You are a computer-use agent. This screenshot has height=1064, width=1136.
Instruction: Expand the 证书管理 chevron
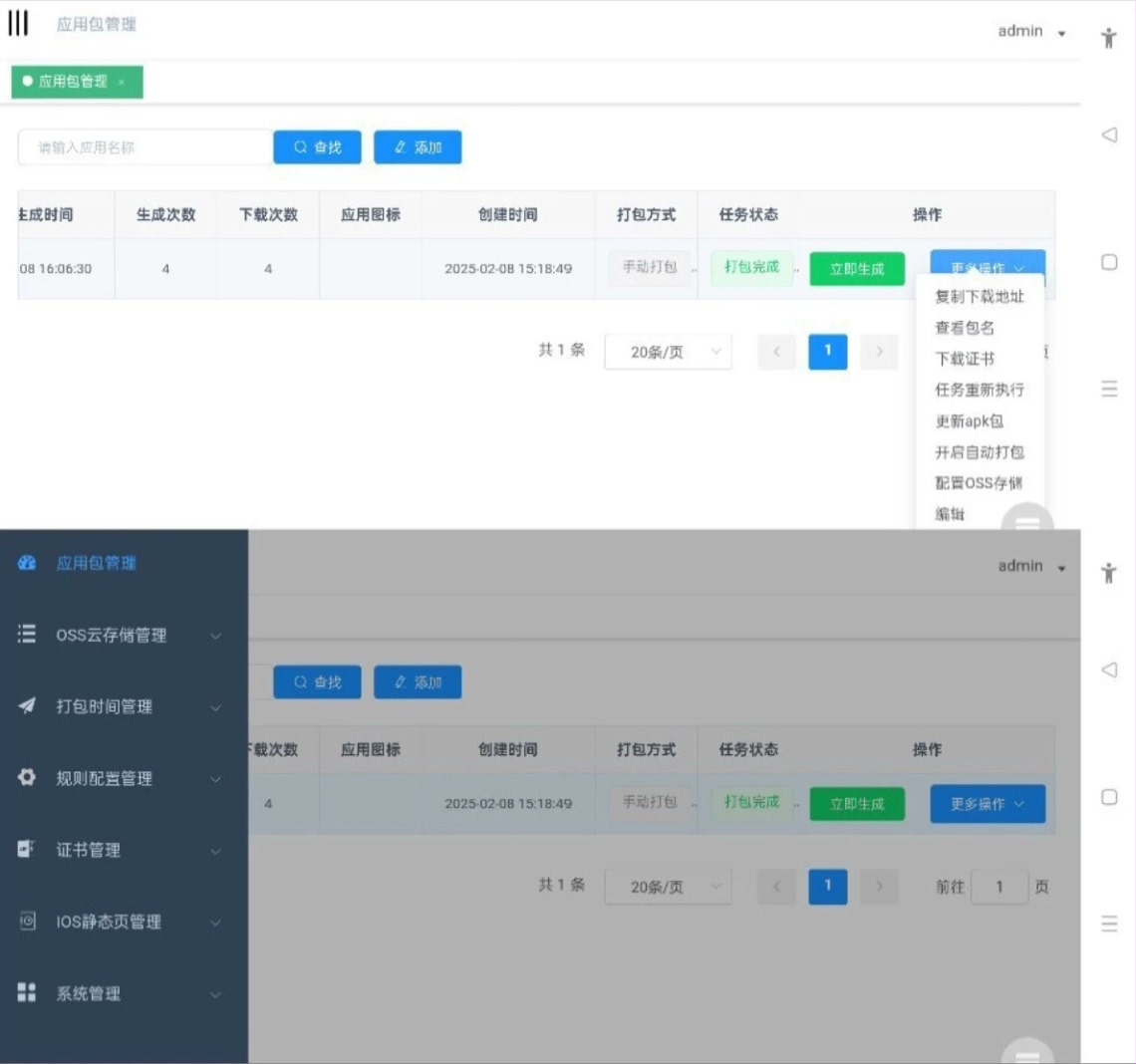[215, 851]
